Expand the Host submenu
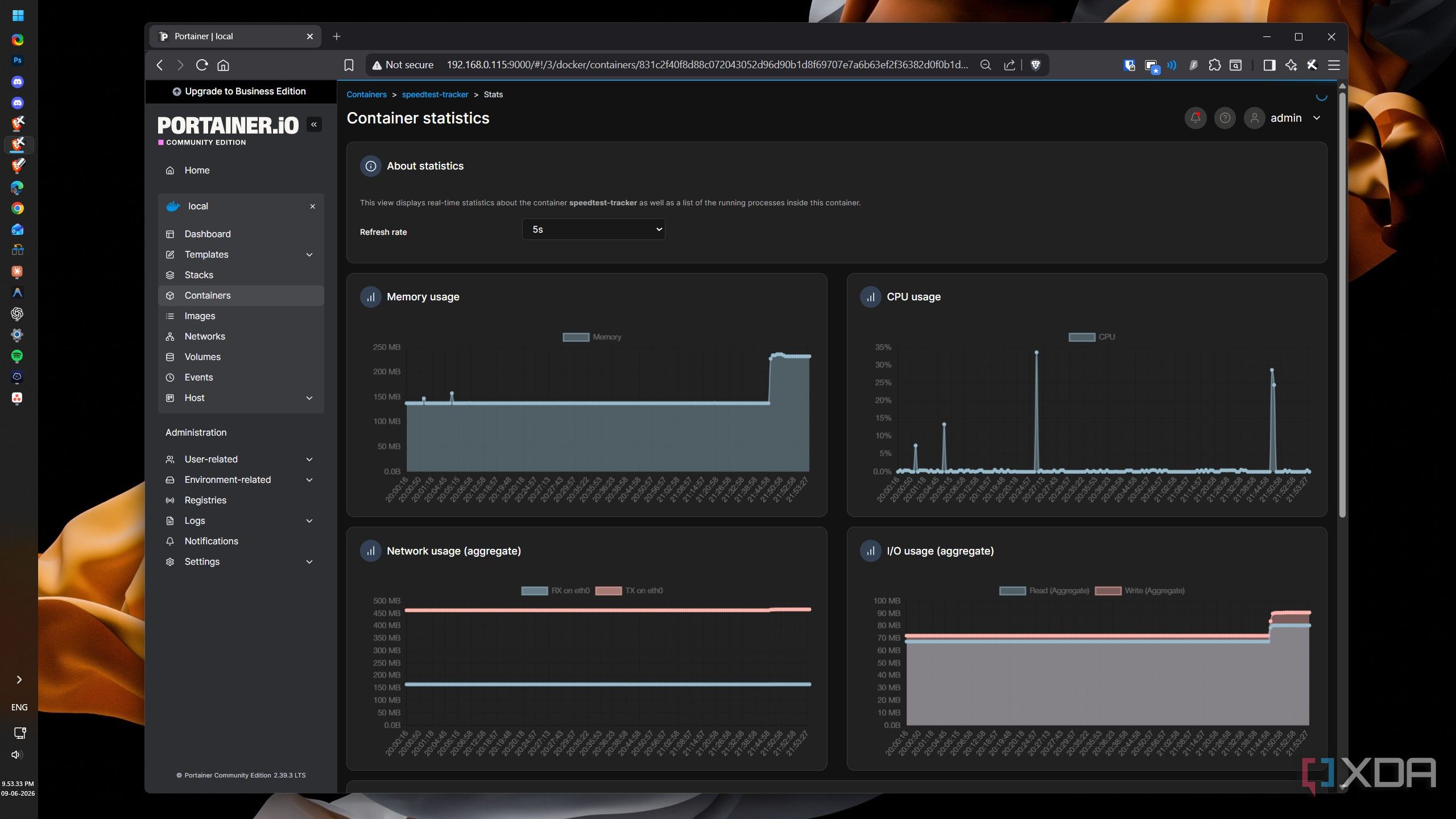Screen dimensions: 1456x819 point(309,398)
